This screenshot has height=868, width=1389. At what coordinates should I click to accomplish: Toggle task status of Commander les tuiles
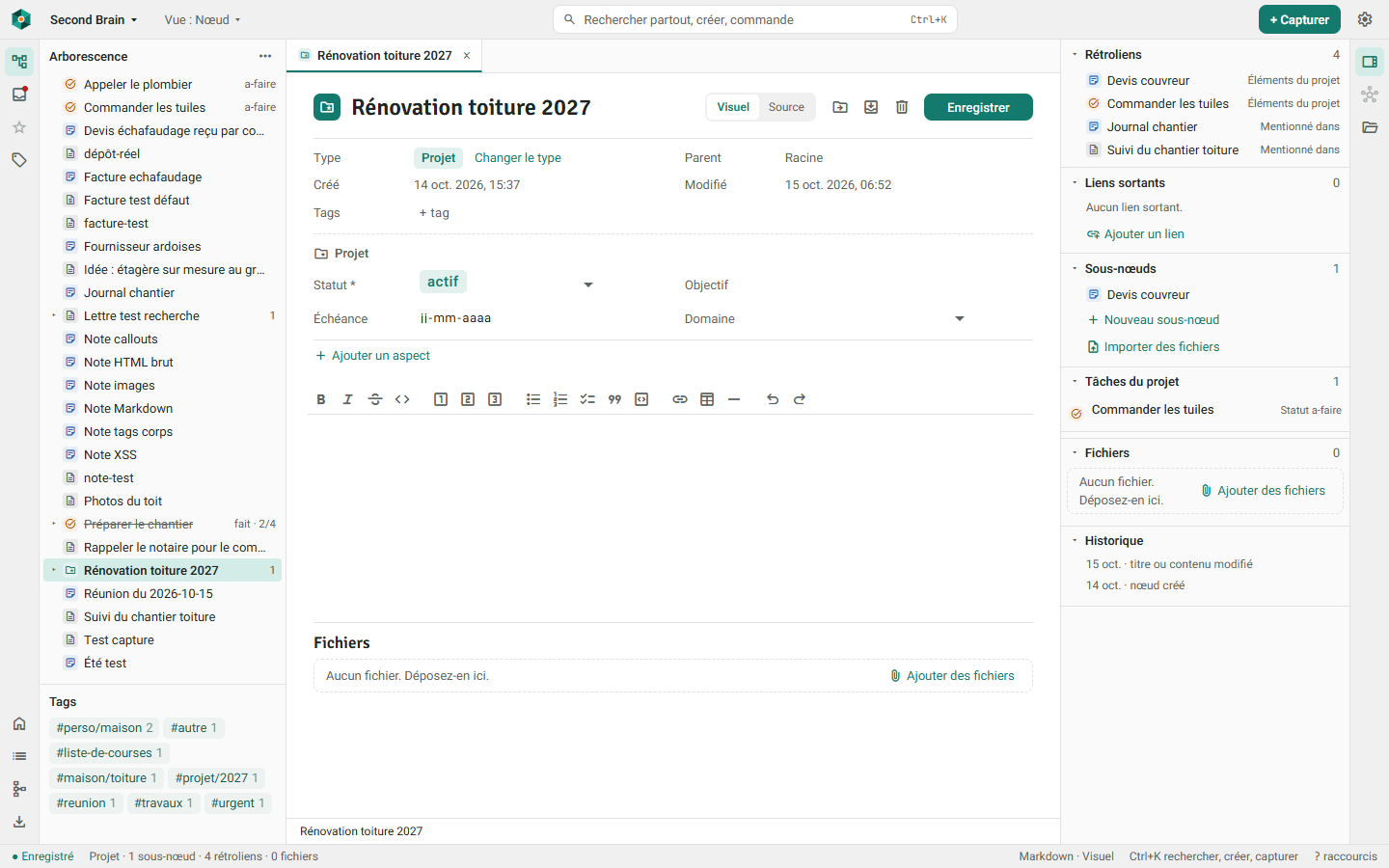tap(1076, 414)
